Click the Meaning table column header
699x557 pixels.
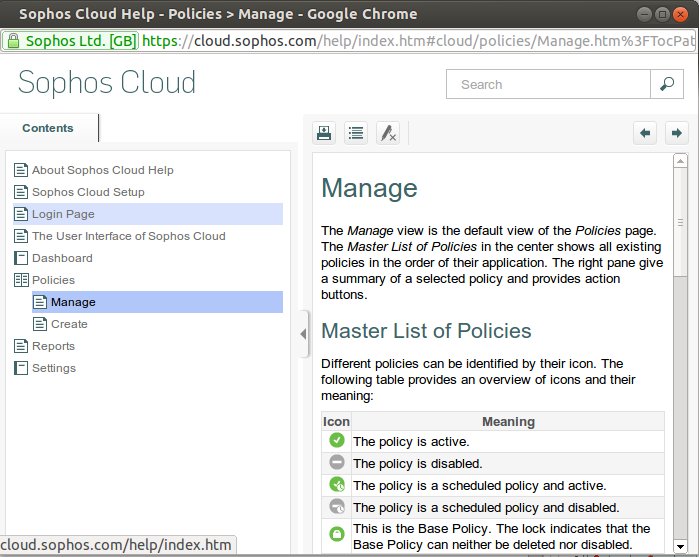click(x=508, y=421)
